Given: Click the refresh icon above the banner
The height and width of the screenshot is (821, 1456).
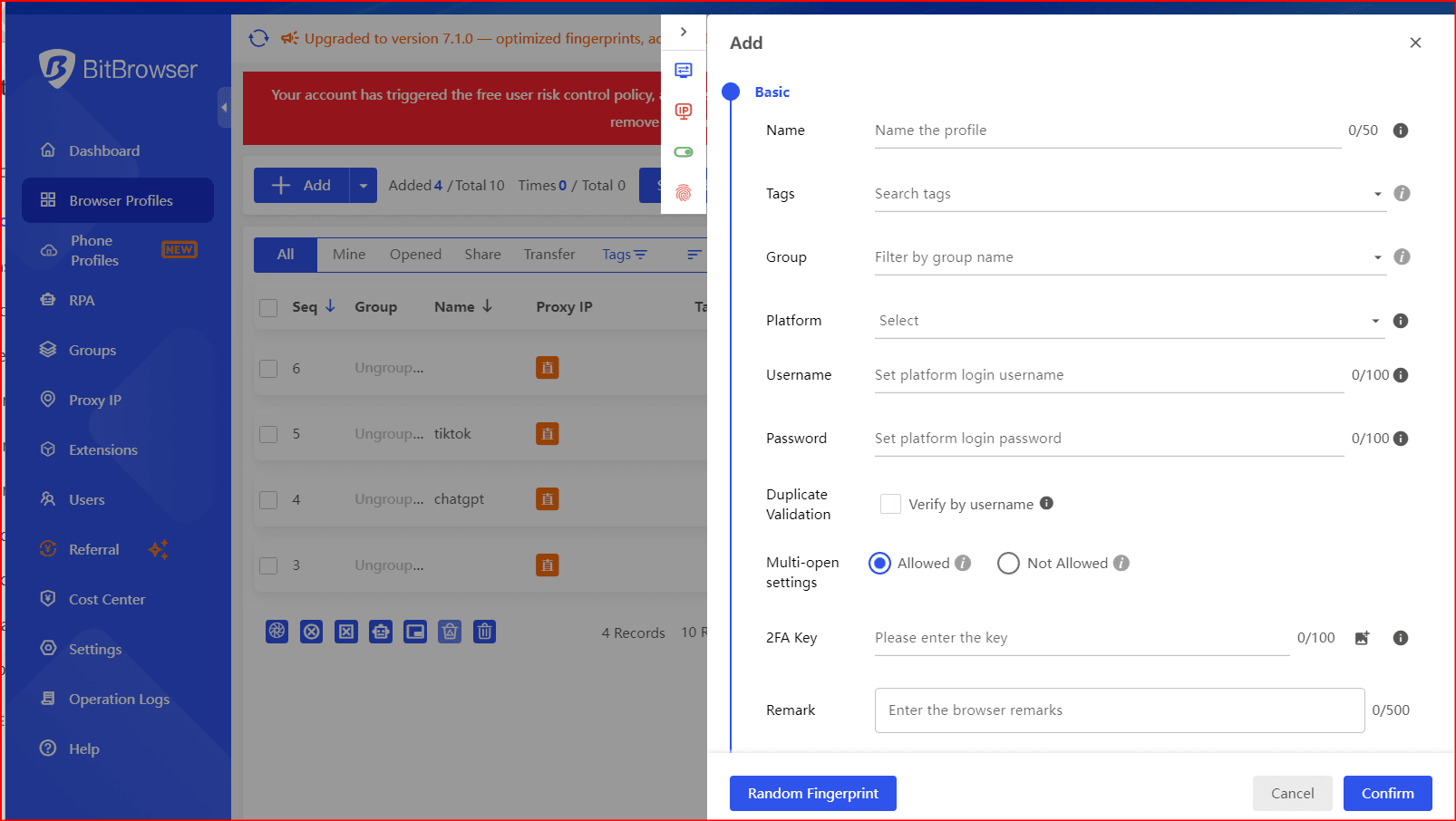Looking at the screenshot, I should [x=259, y=38].
